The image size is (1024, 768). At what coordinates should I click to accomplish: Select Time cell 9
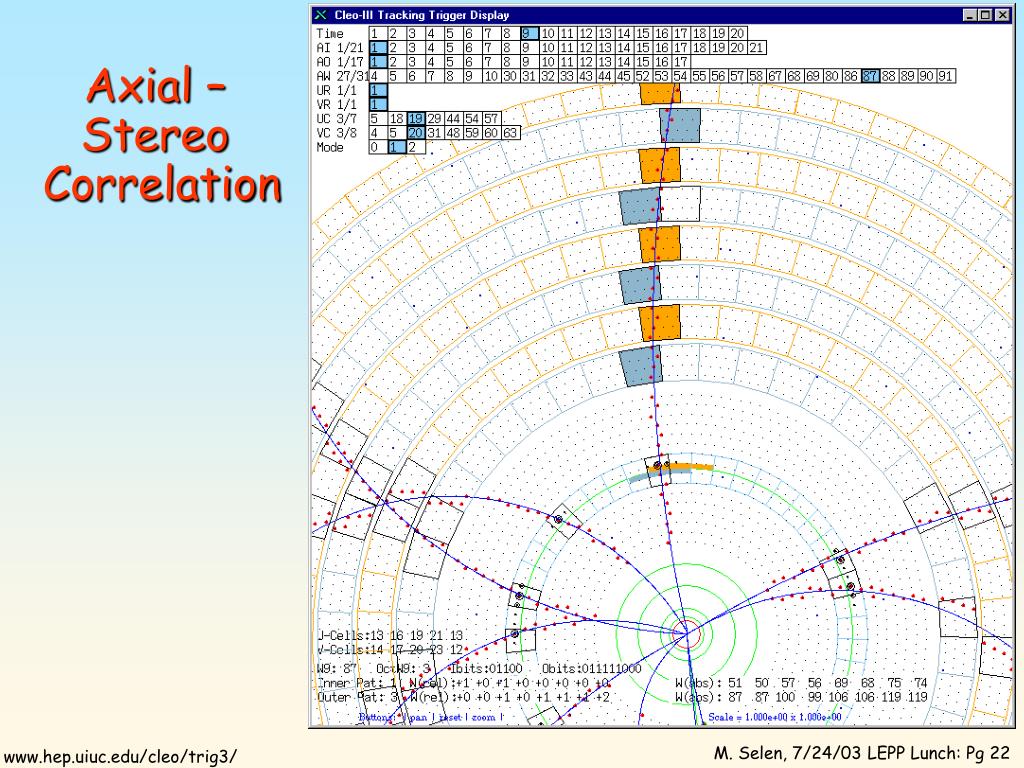pyautogui.click(x=529, y=34)
